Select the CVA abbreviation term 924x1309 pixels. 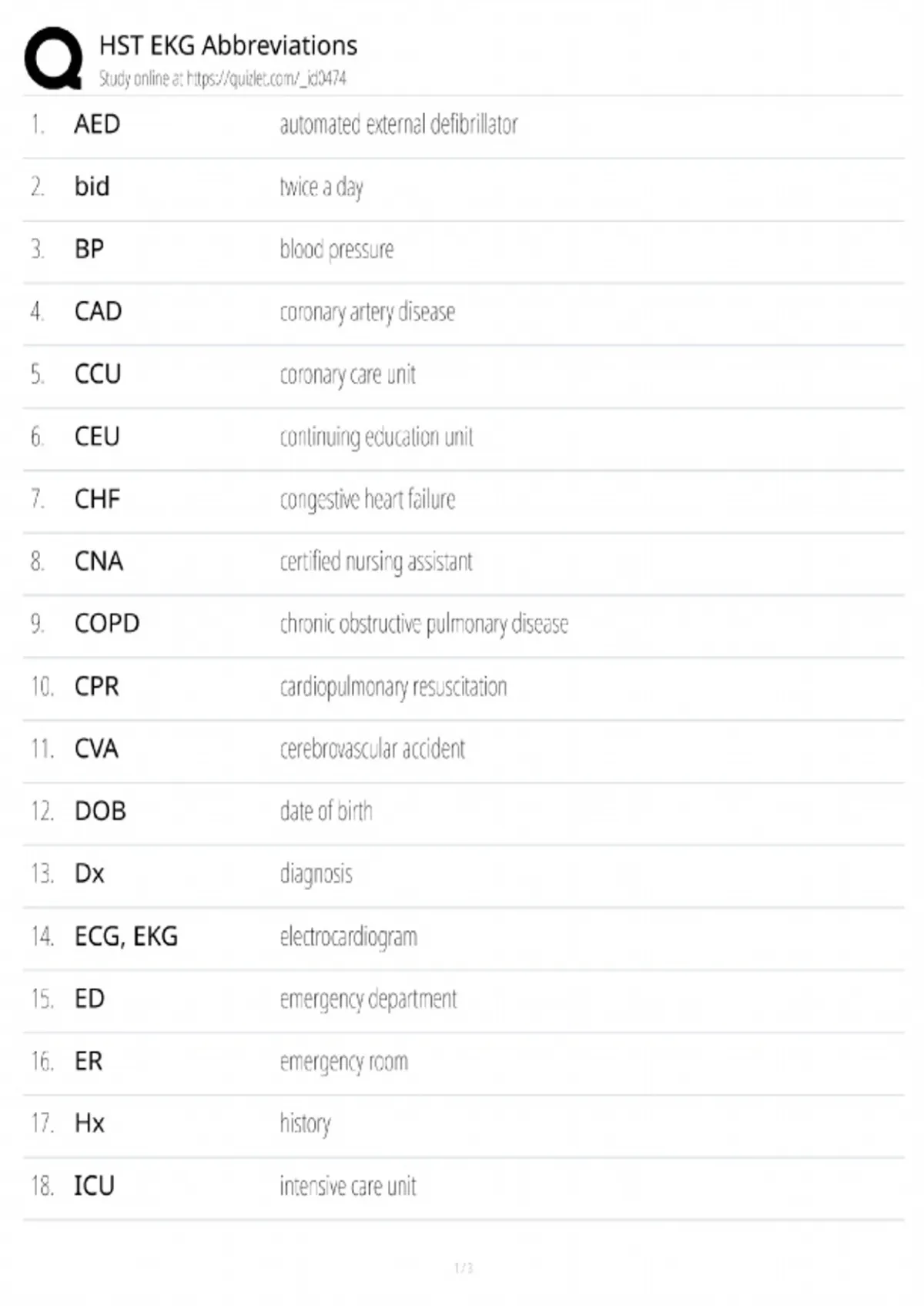pyautogui.click(x=96, y=748)
